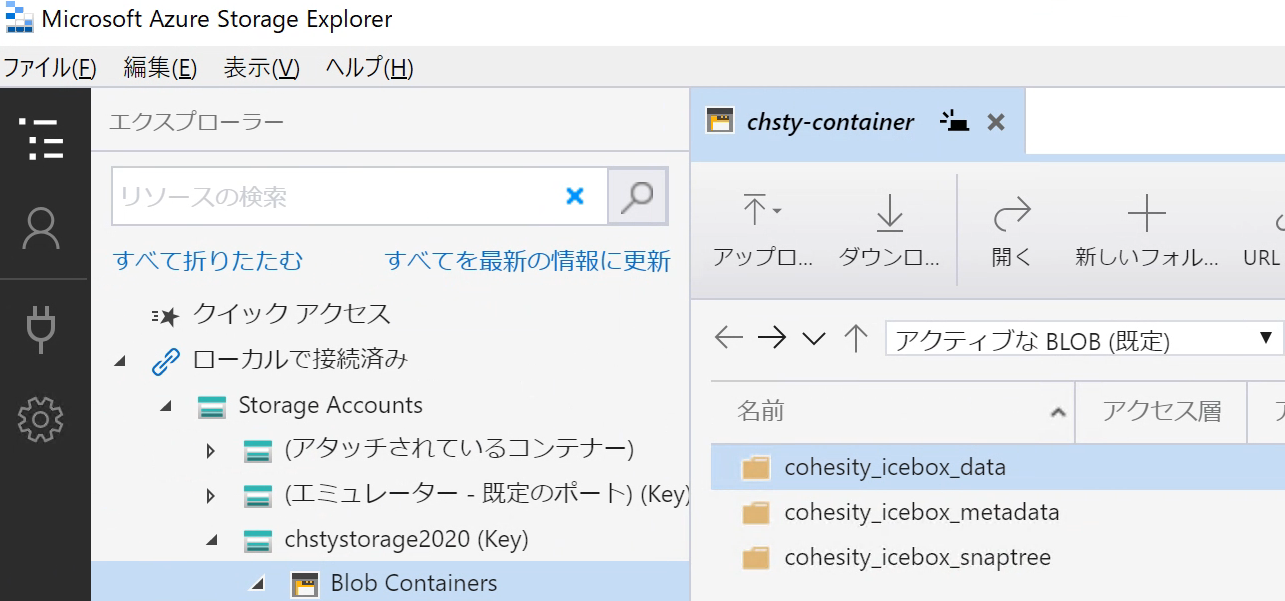Click the Download toolbar button
The image size is (1285, 601).
coord(889,232)
